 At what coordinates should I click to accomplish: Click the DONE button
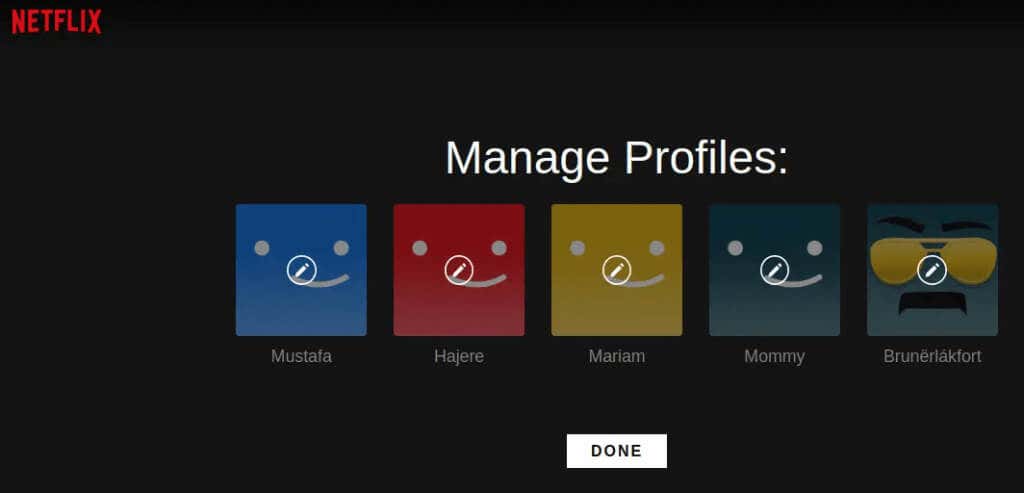[616, 451]
